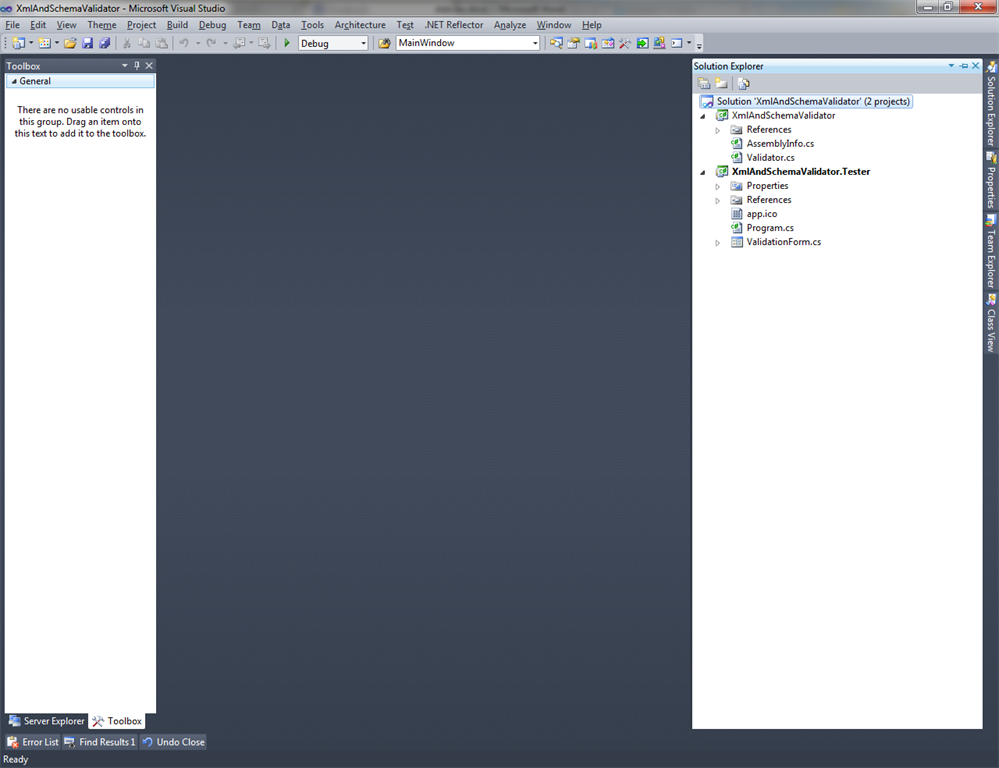Open the Error List tab
Screen dimensions: 999x768
click(x=33, y=742)
